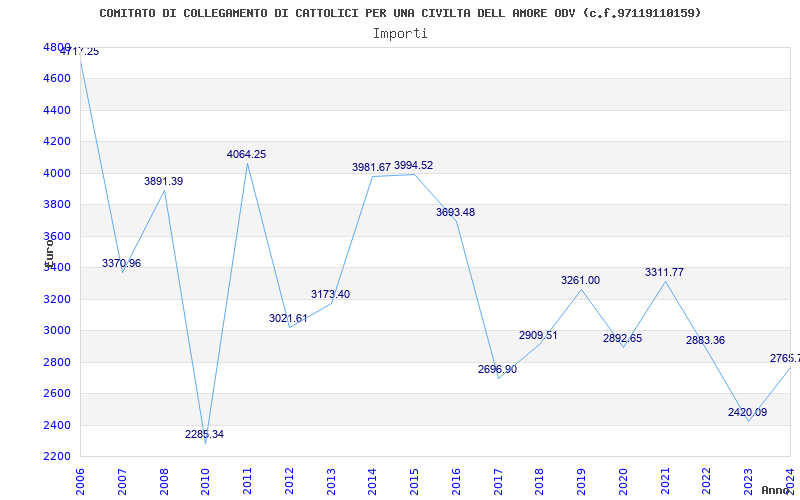Click the 2006 x-axis year label
Screen dimensions: 800x500
[x=80, y=481]
